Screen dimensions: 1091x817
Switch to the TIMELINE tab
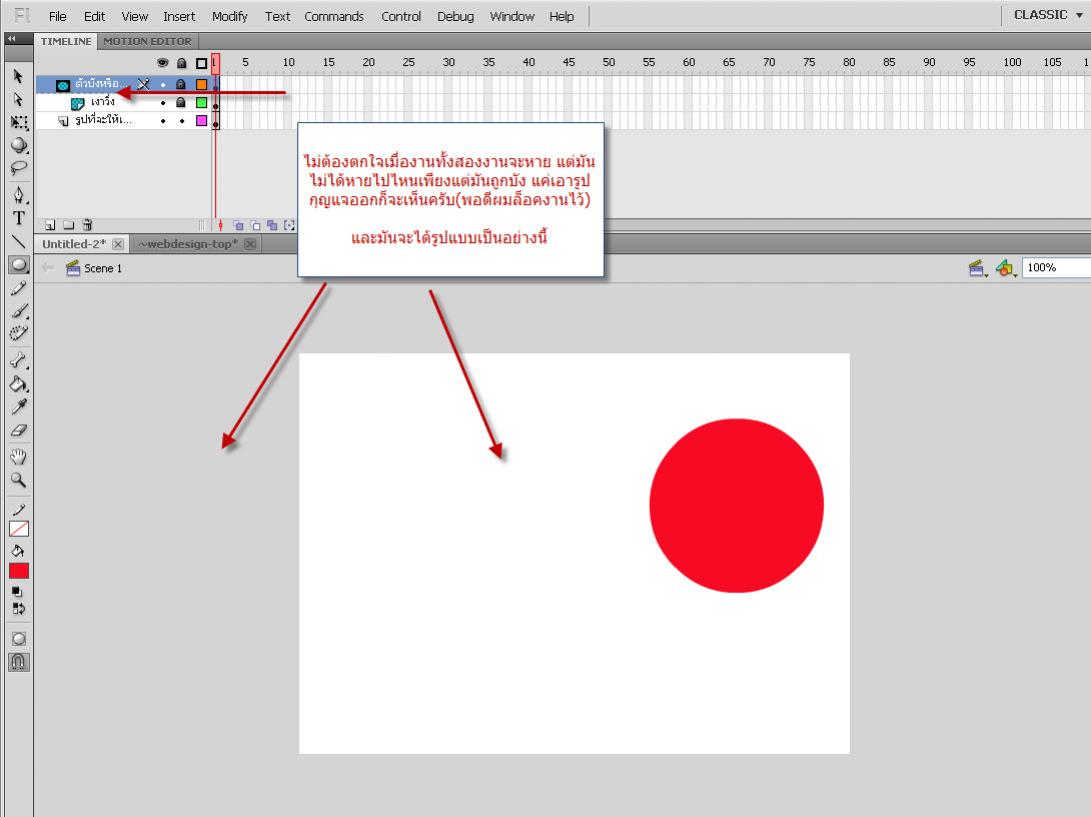[x=66, y=41]
